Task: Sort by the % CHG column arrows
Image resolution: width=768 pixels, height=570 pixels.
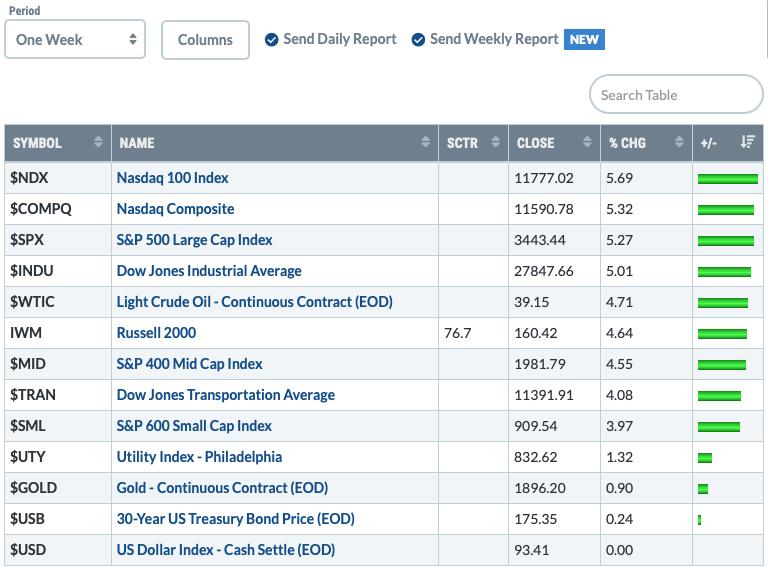Action: coord(679,142)
